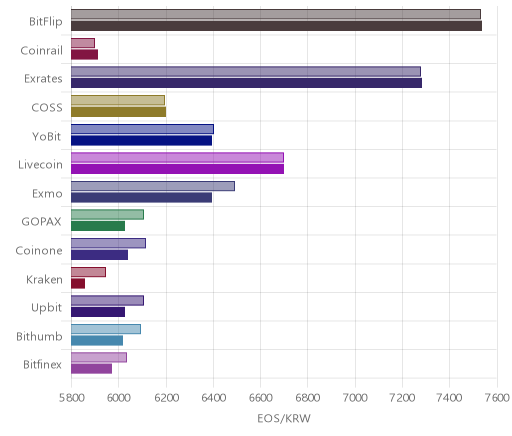Click the dark BitFlip bar
The width and height of the screenshot is (512, 436).
click(x=276, y=26)
